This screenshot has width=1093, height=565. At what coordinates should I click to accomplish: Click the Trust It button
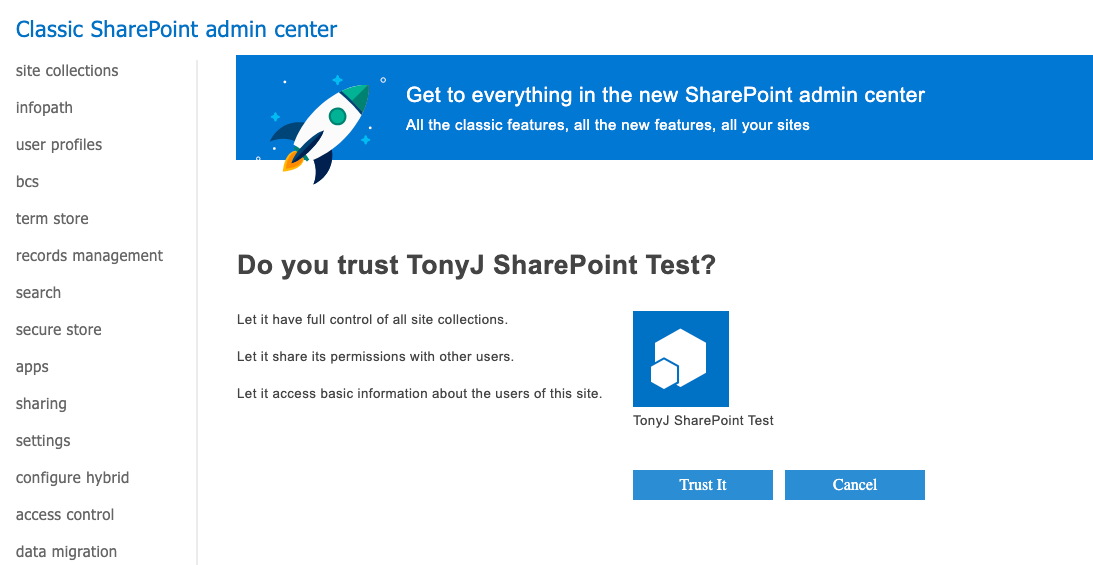tap(703, 485)
